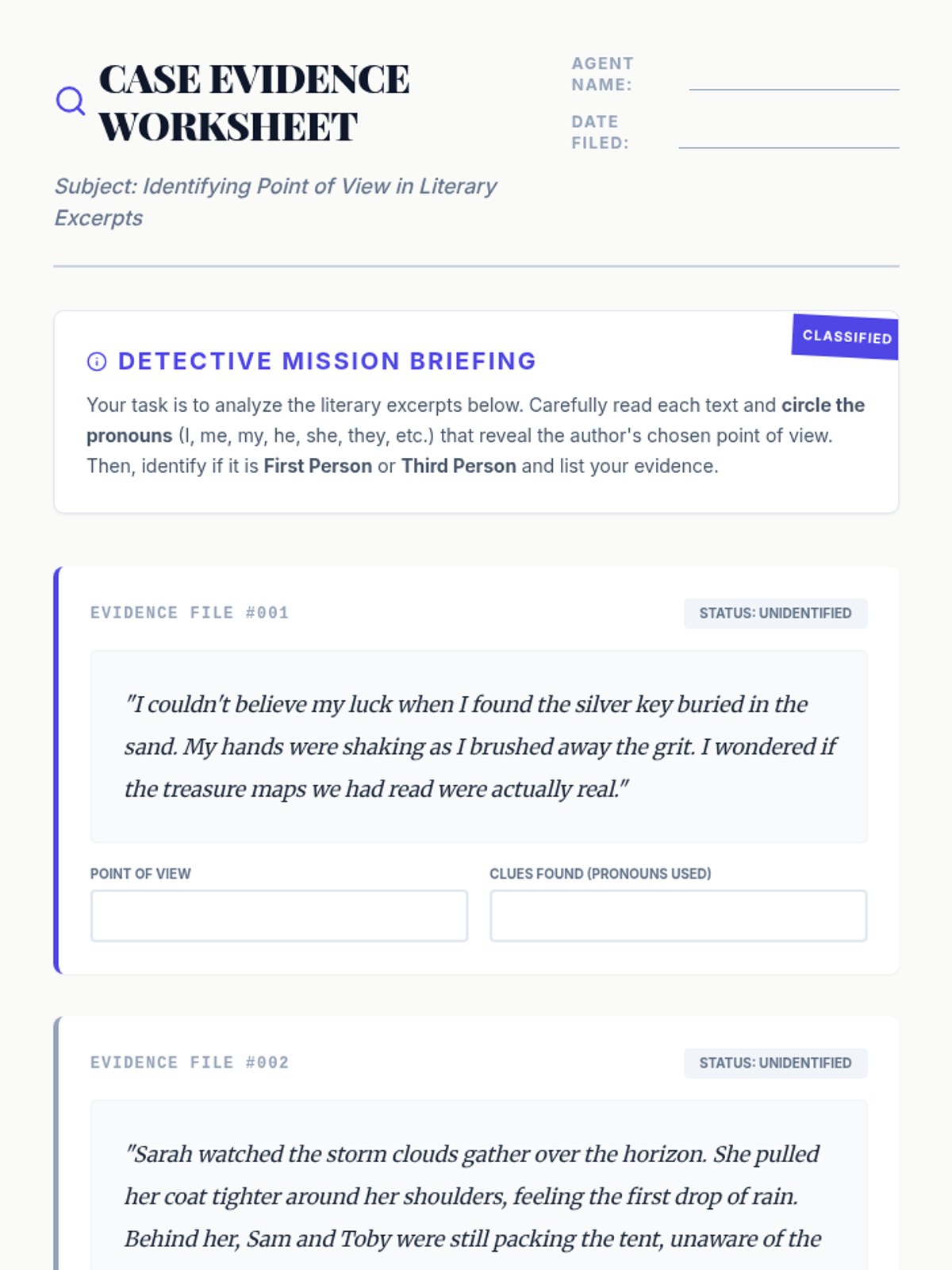This screenshot has width=952, height=1270.
Task: Click the bold 'Third Person' text
Action: tap(459, 466)
